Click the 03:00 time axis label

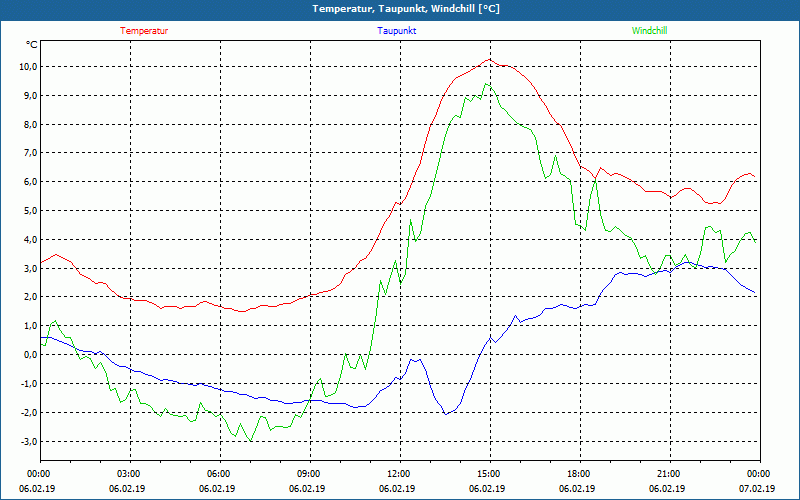(130, 474)
